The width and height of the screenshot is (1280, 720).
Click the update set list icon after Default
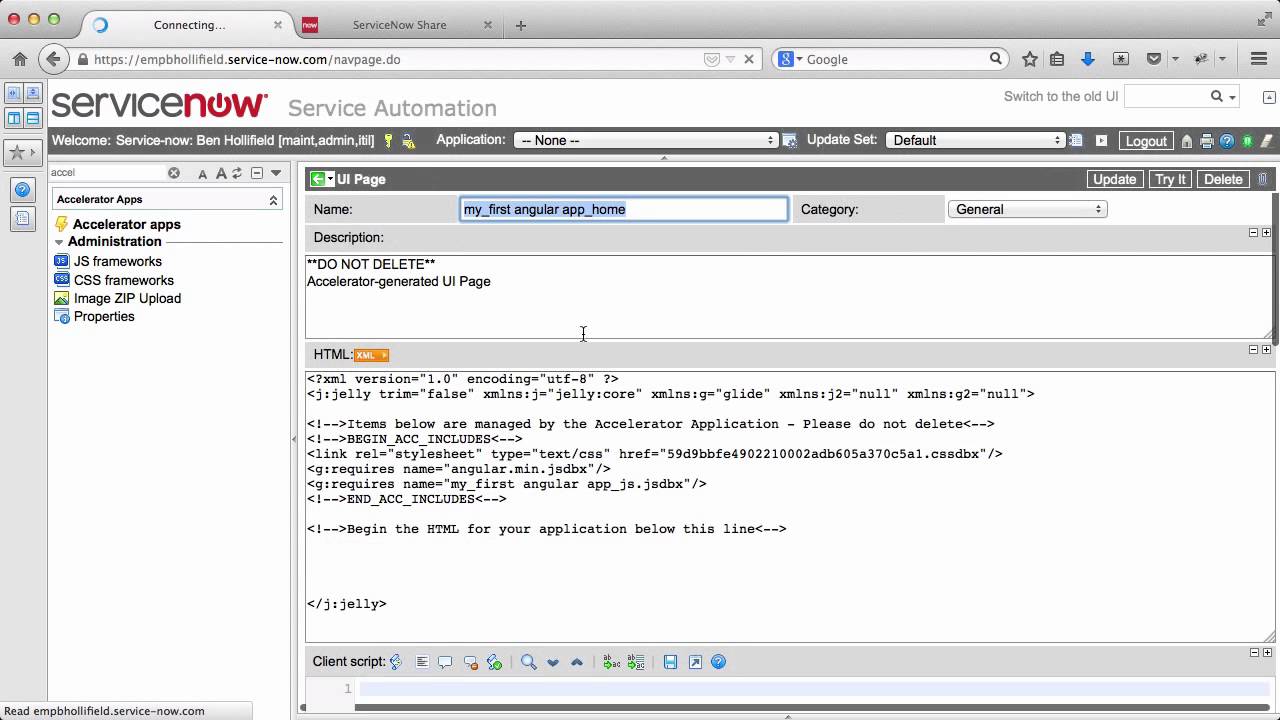(x=1076, y=141)
